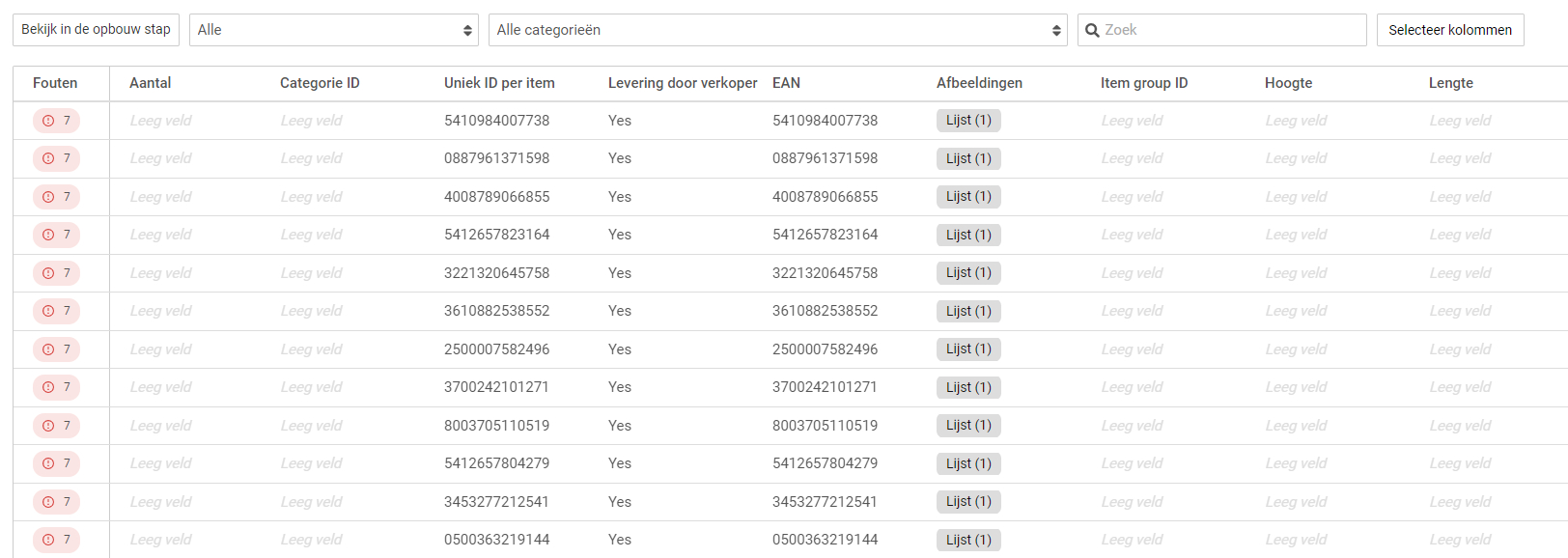Expand the 'Alle categorieën' dropdown
This screenshot has height=558, width=1568.
click(x=777, y=30)
